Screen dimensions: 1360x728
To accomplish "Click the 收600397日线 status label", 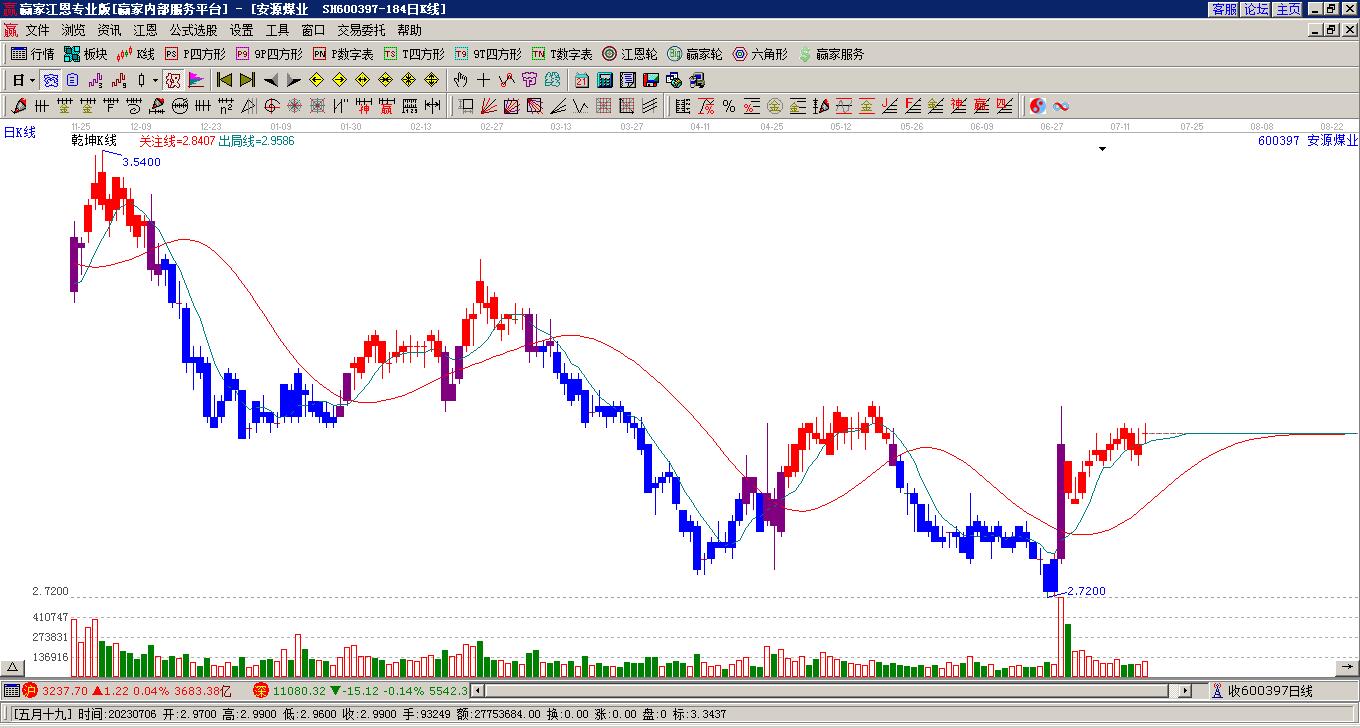I will (x=1270, y=691).
